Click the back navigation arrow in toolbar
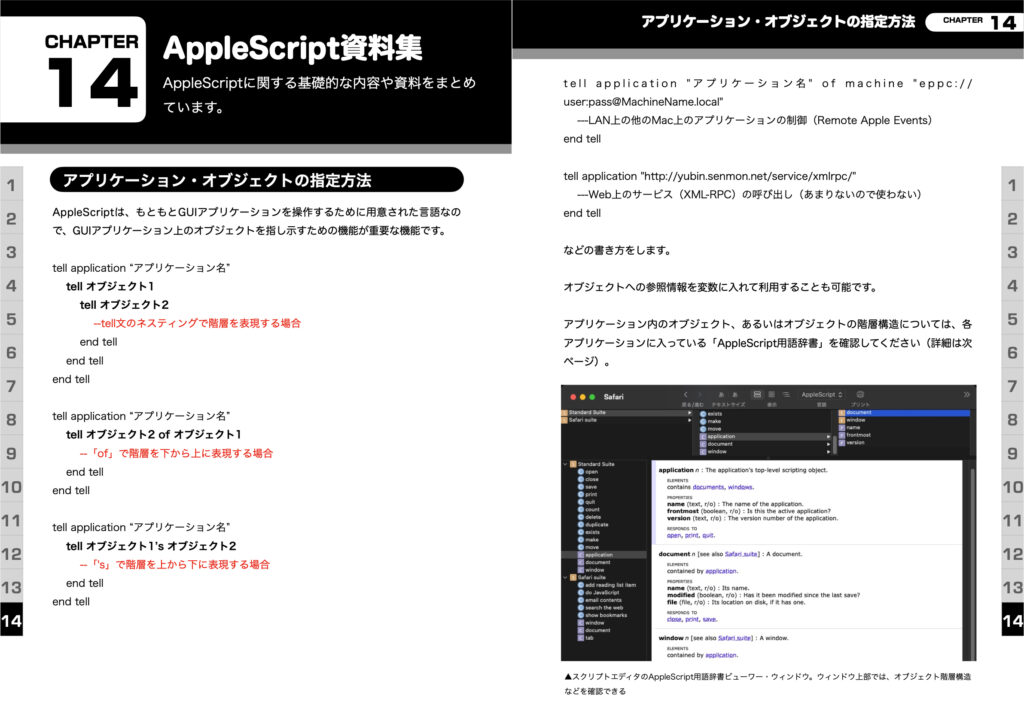This screenshot has height=723, width=1024. click(686, 395)
